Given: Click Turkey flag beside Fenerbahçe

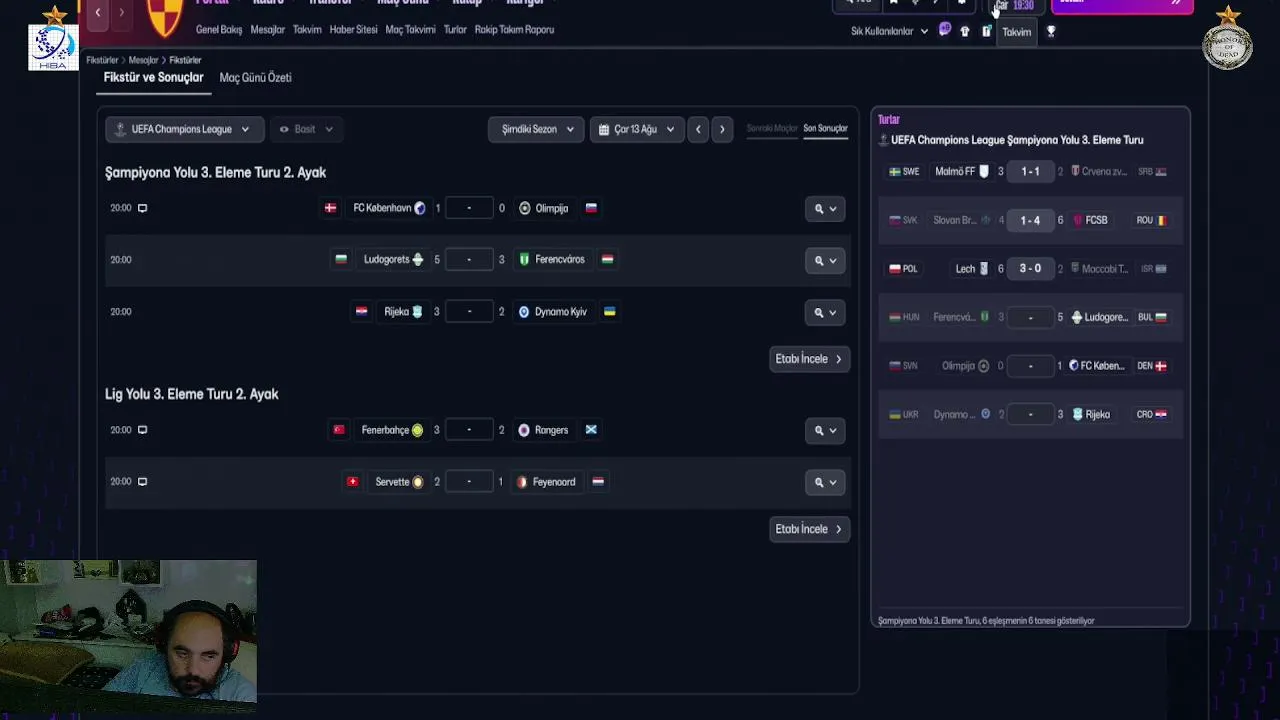Looking at the screenshot, I should 339,430.
